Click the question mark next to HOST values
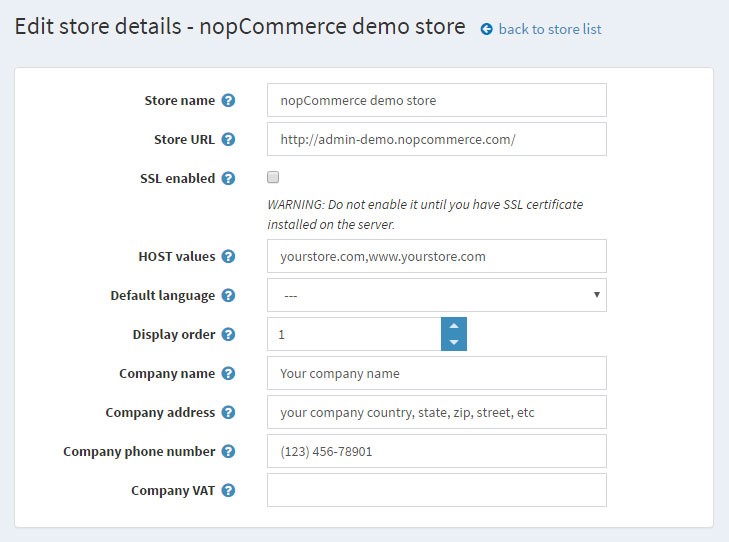Screen dimensions: 729x542 coord(228,257)
